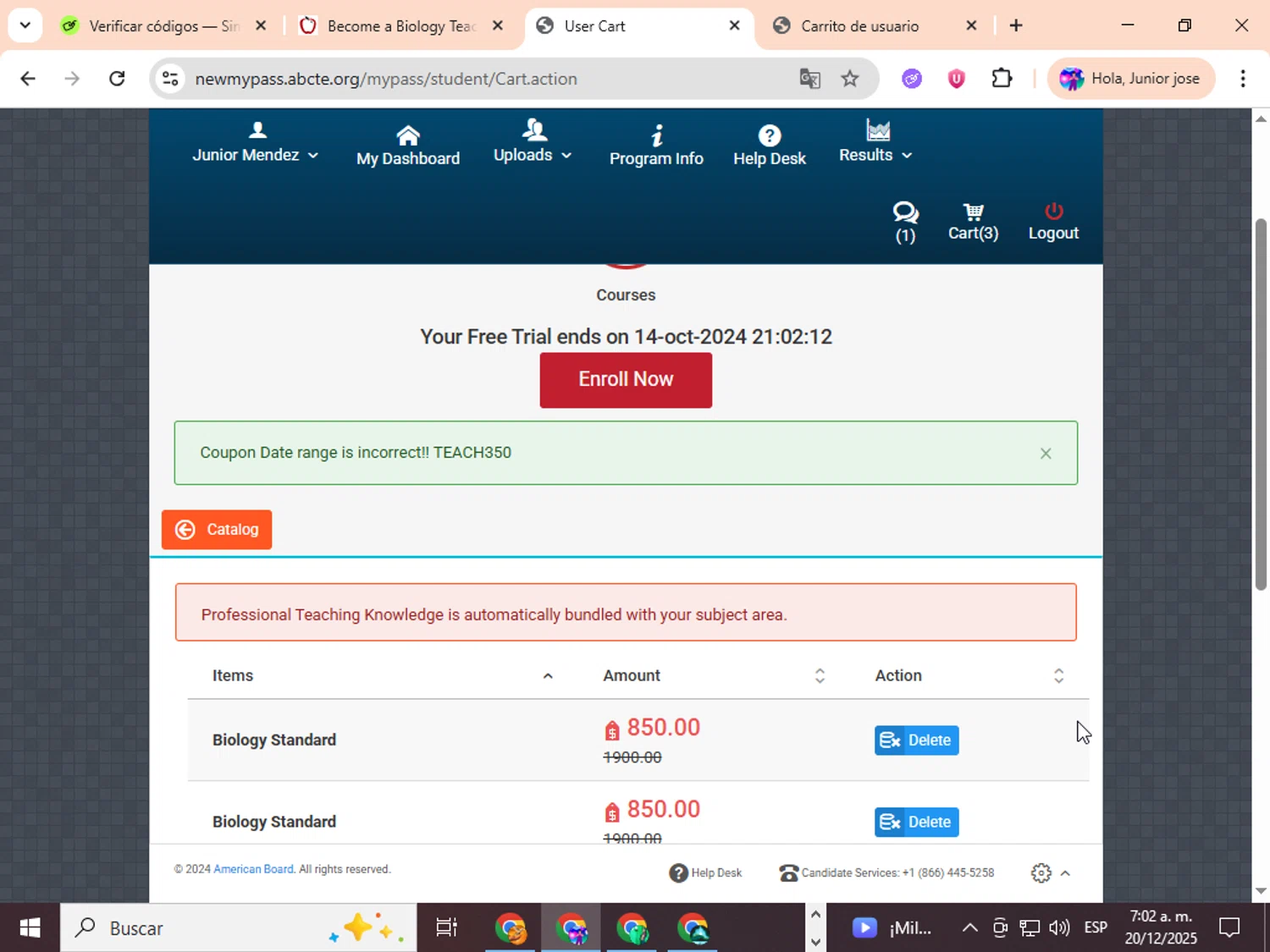The width and height of the screenshot is (1270, 952).
Task: Go back to previous page
Action: click(28, 79)
